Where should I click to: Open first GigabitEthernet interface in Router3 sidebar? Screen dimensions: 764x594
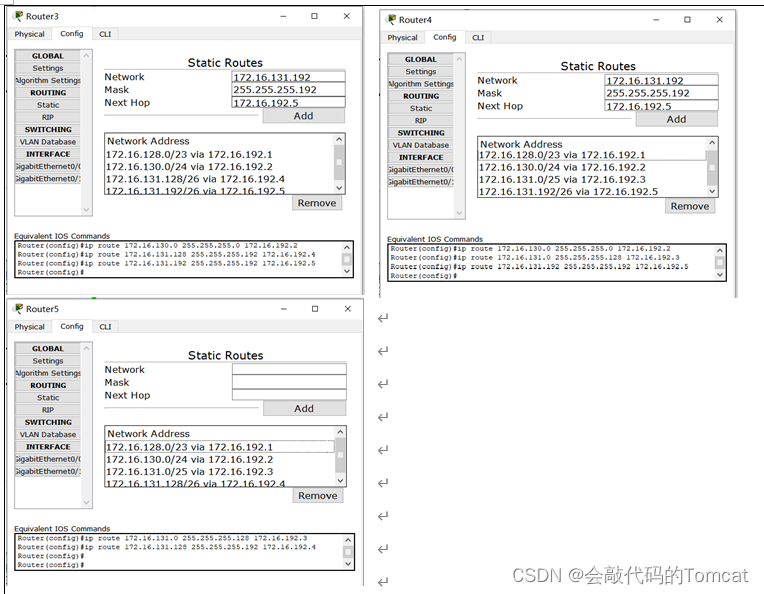pyautogui.click(x=48, y=166)
